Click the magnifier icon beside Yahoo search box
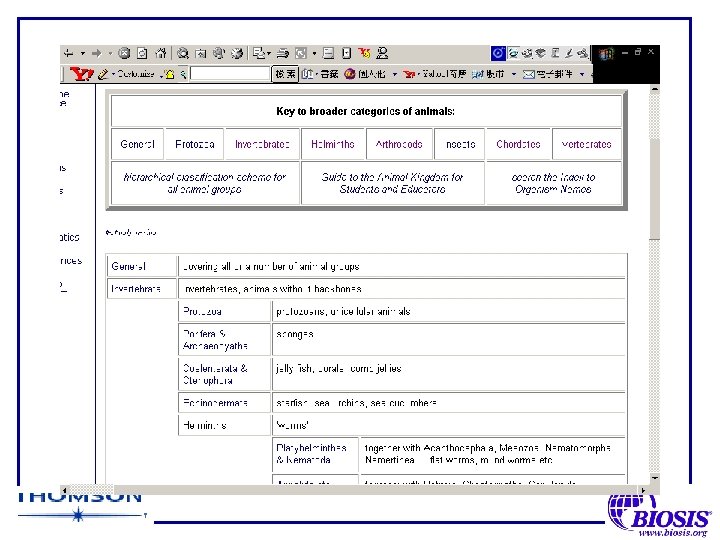The width and height of the screenshot is (720, 540). 183,74
